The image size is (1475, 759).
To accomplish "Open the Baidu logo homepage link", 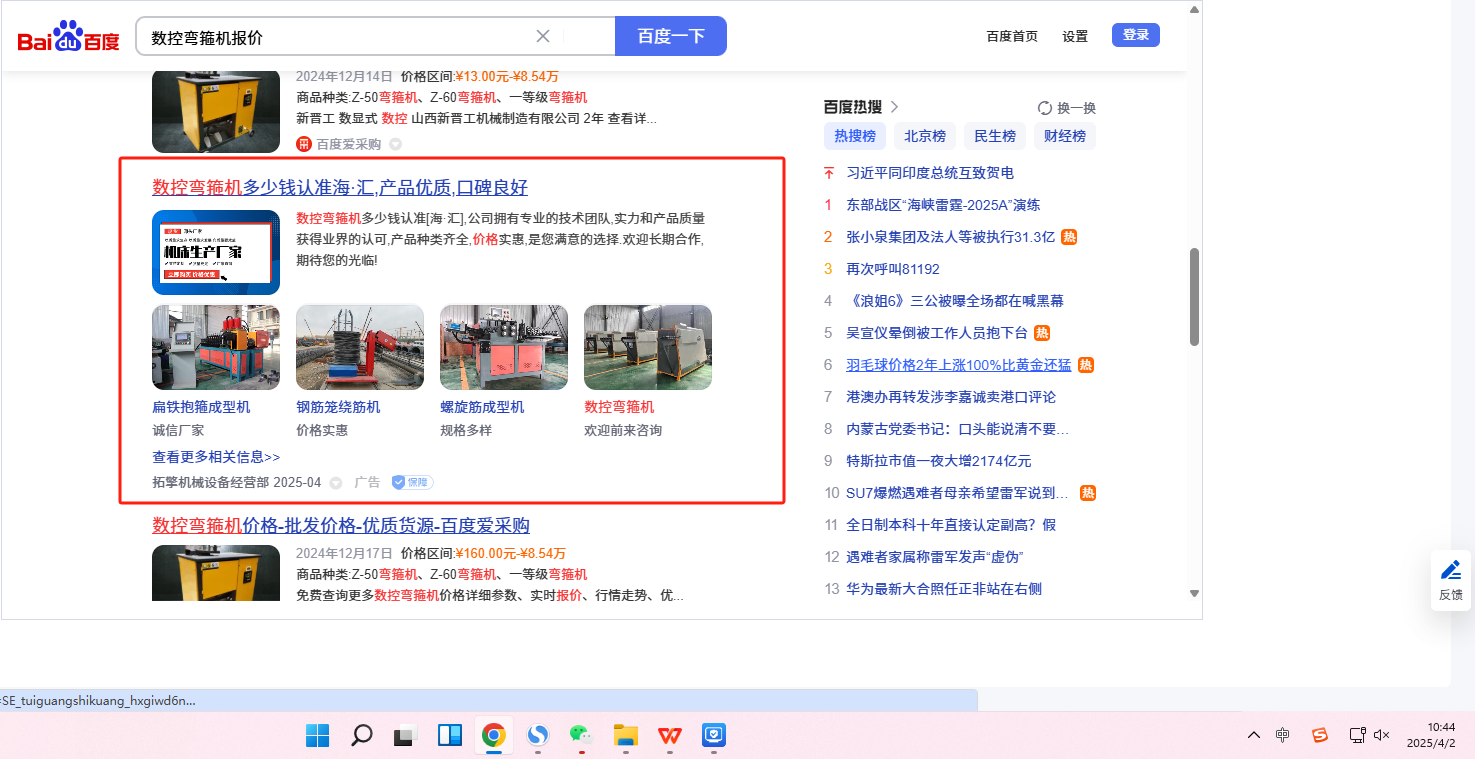I will [x=68, y=38].
